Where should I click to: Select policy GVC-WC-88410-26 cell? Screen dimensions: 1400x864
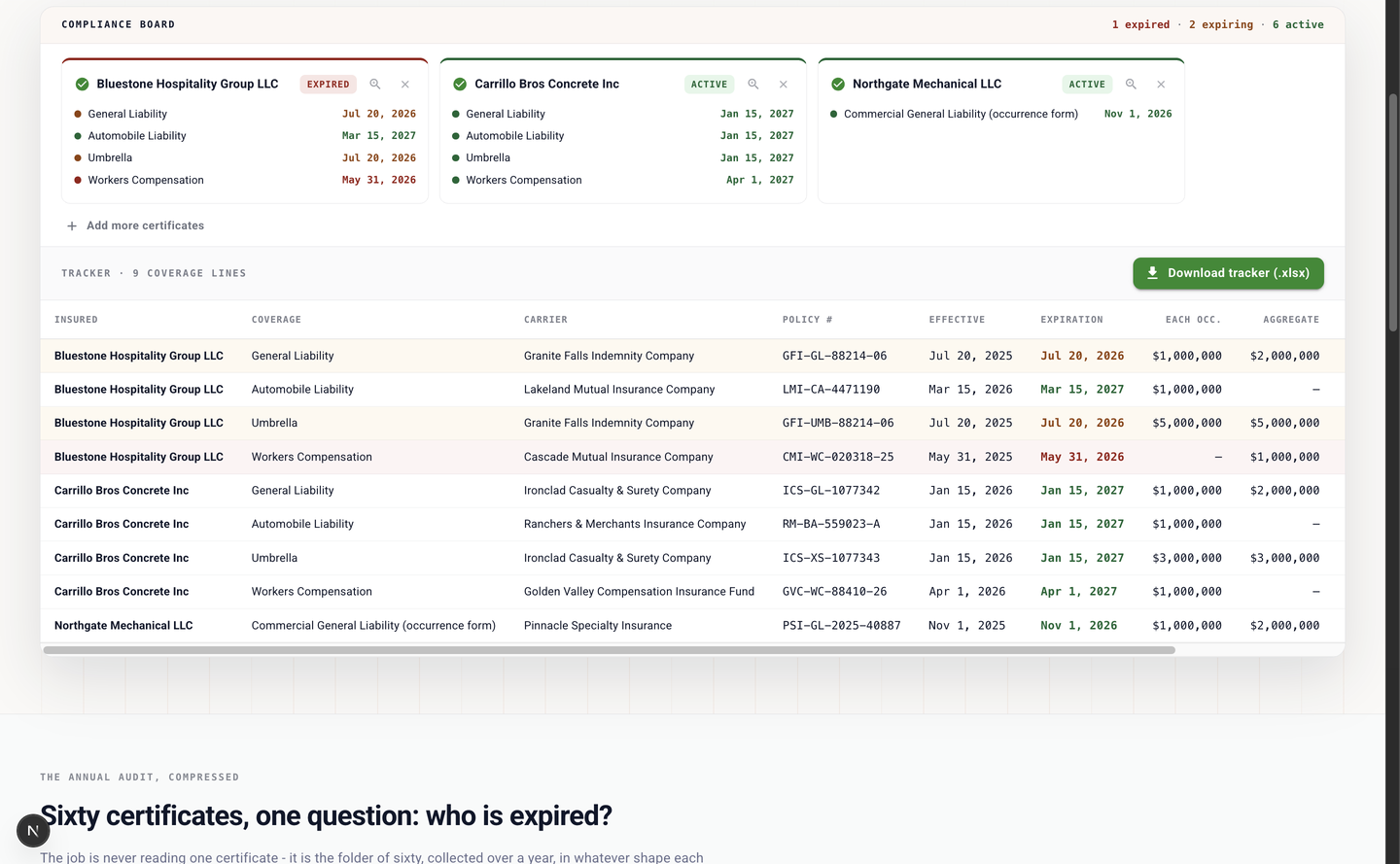tap(834, 592)
